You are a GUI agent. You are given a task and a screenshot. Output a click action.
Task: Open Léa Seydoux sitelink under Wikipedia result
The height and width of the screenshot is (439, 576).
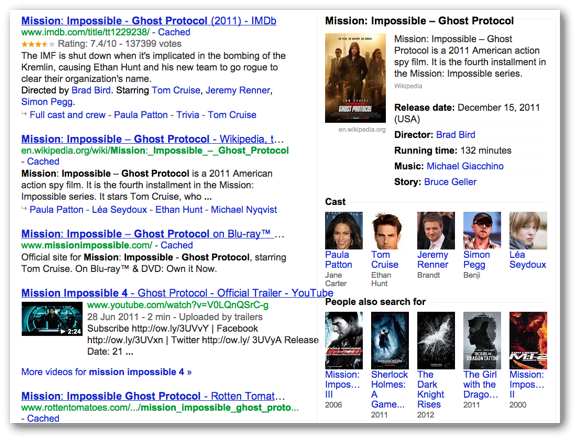[x=119, y=209]
